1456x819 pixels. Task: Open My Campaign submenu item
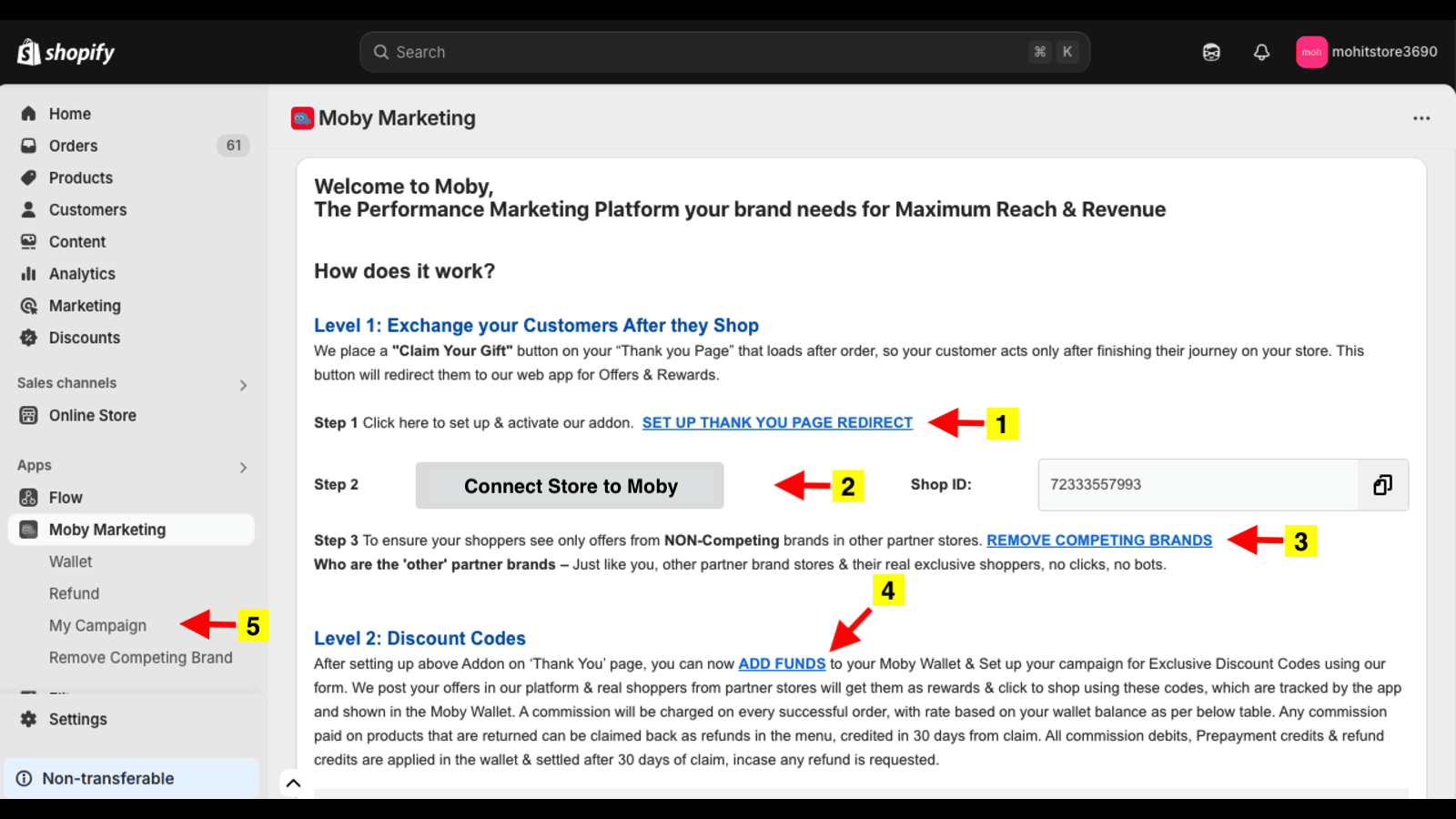coord(97,626)
